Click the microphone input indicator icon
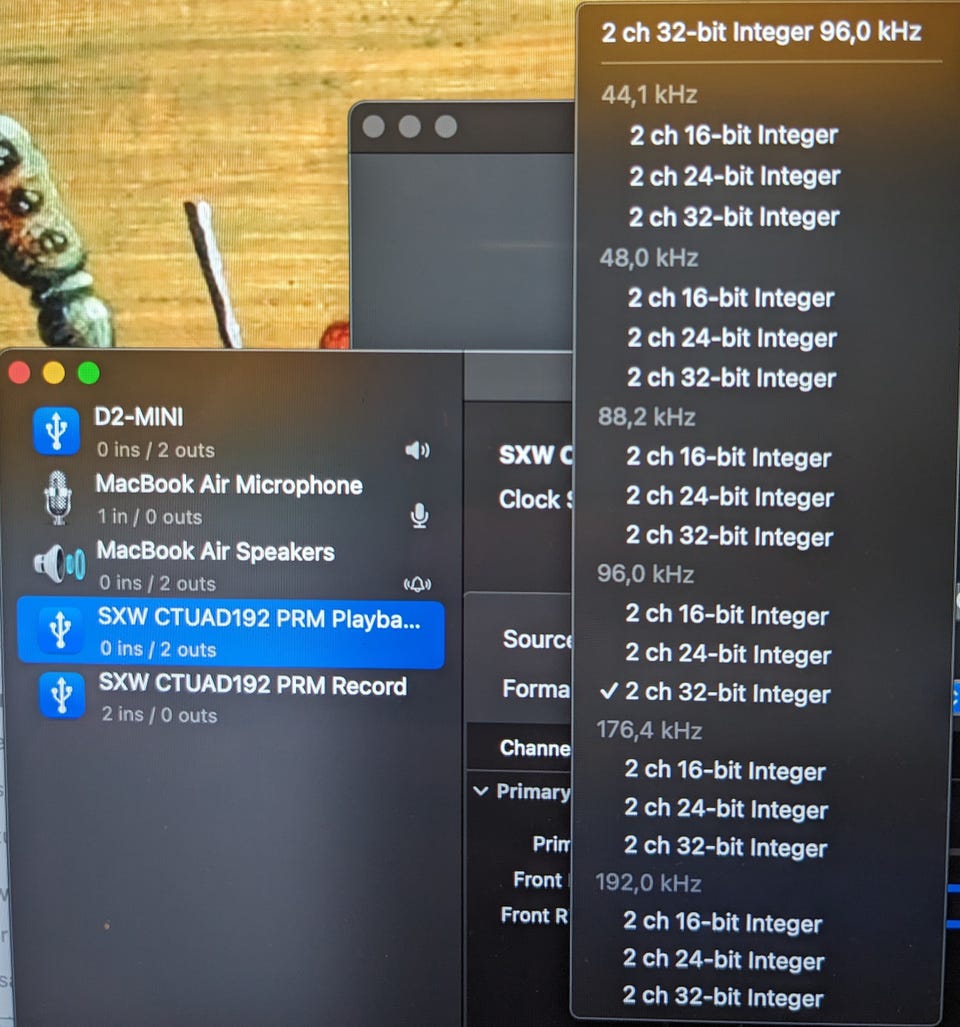The image size is (960, 1027). point(420,516)
